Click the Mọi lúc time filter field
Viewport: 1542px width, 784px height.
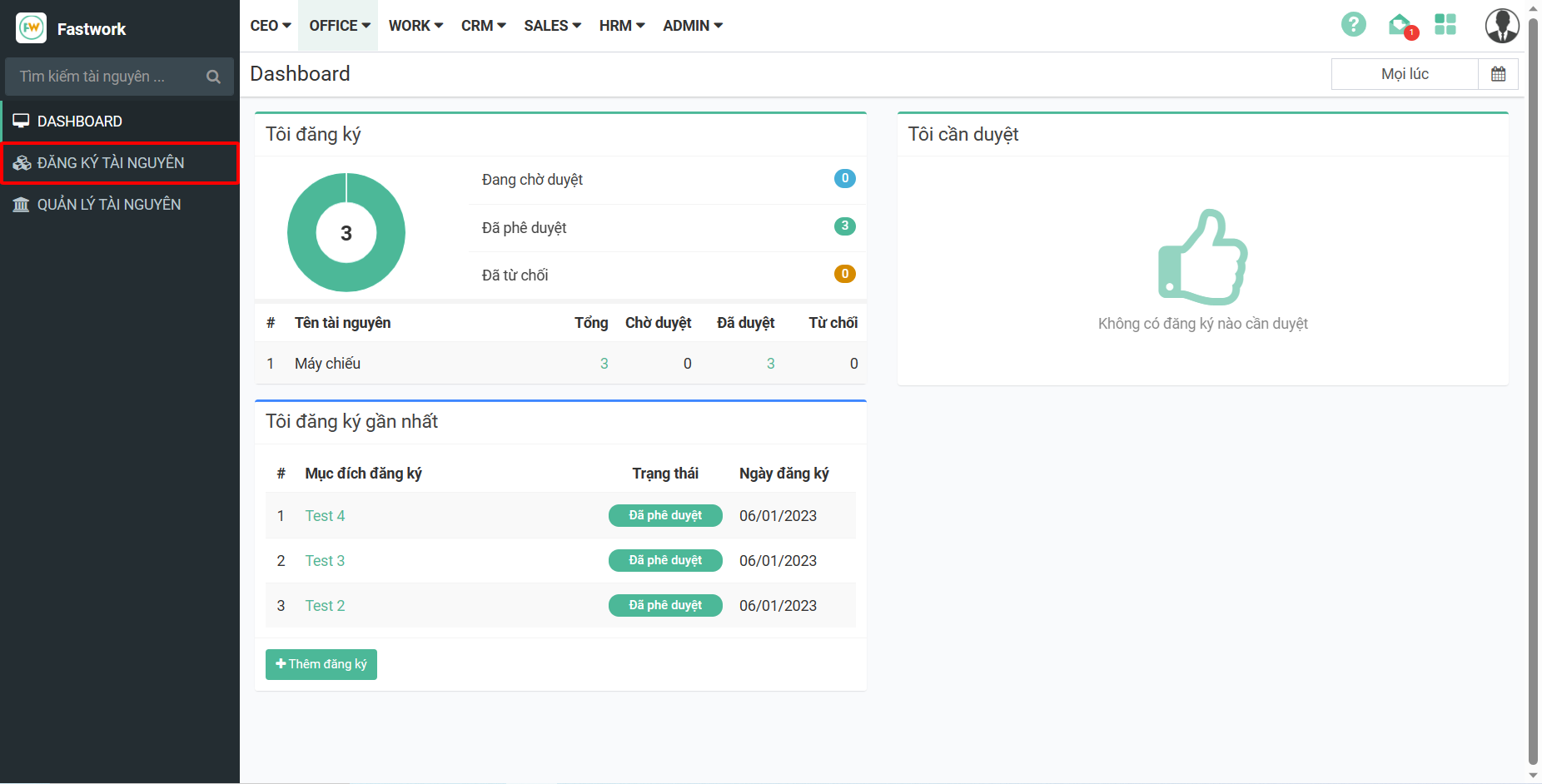click(x=1405, y=74)
